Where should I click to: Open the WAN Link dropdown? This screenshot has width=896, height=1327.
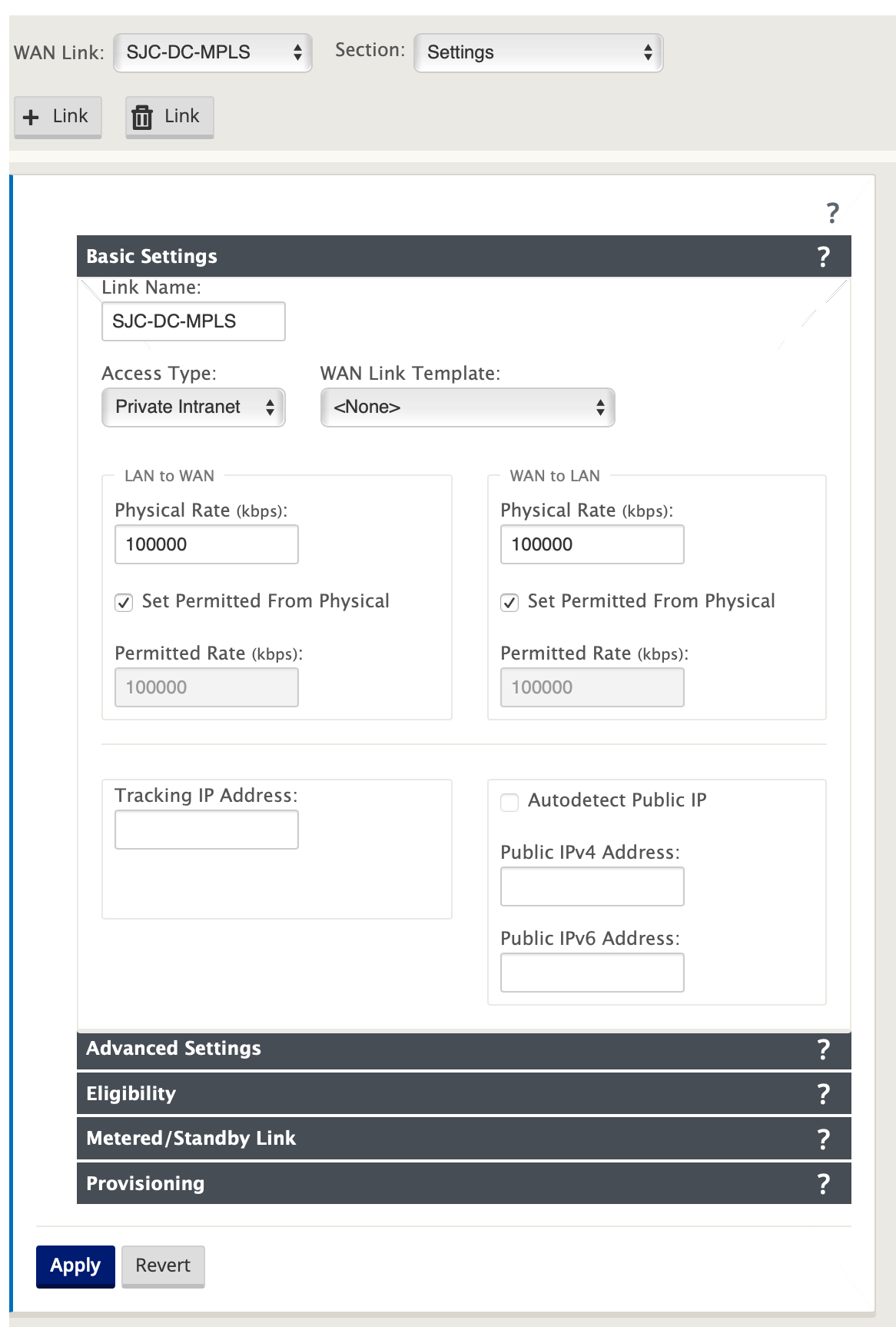213,52
